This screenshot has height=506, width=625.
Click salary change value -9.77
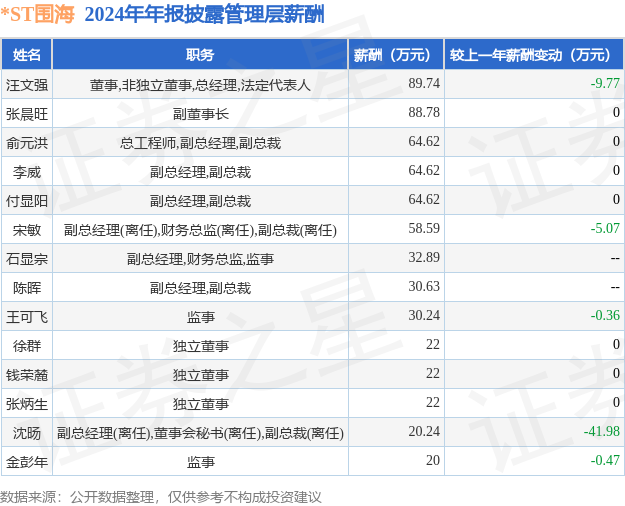click(x=605, y=83)
